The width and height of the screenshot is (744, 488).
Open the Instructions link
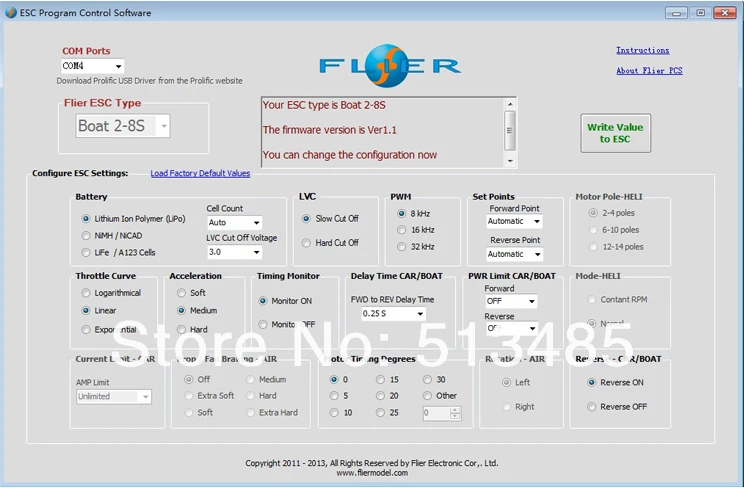pyautogui.click(x=642, y=50)
